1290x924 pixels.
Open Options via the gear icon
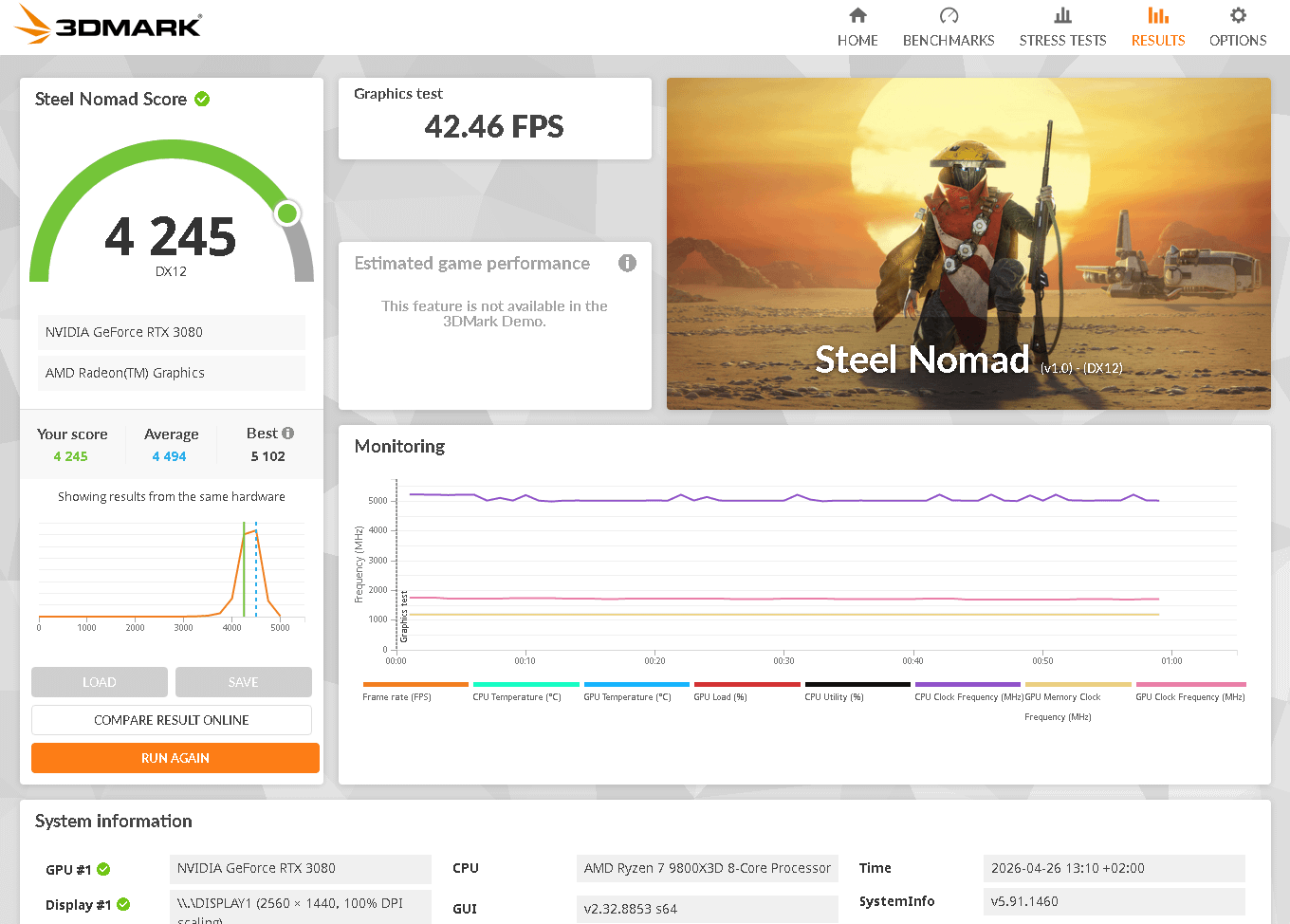[1237, 16]
